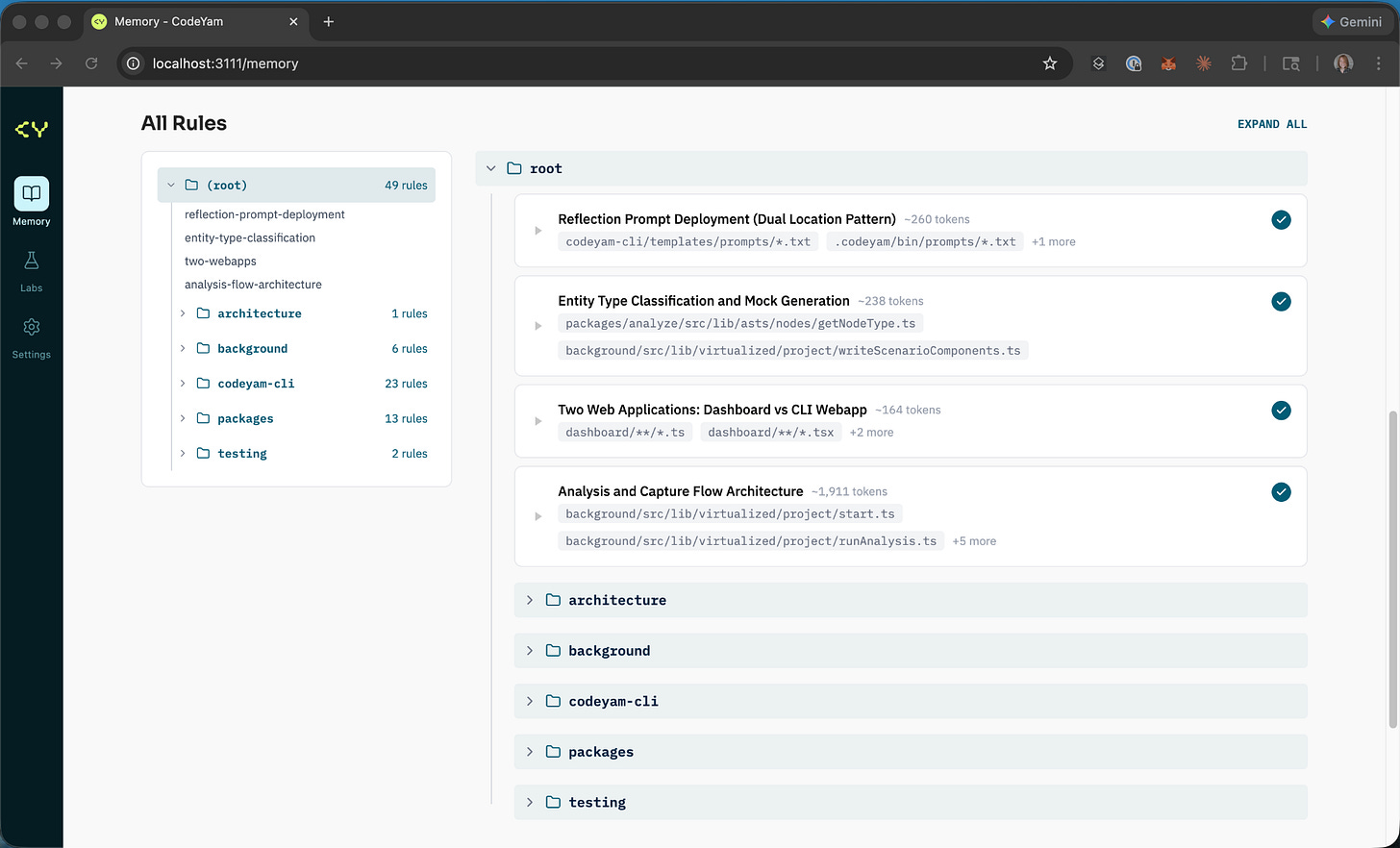1400x848 pixels.
Task: Open Gemini in the browser
Action: click(x=1351, y=21)
